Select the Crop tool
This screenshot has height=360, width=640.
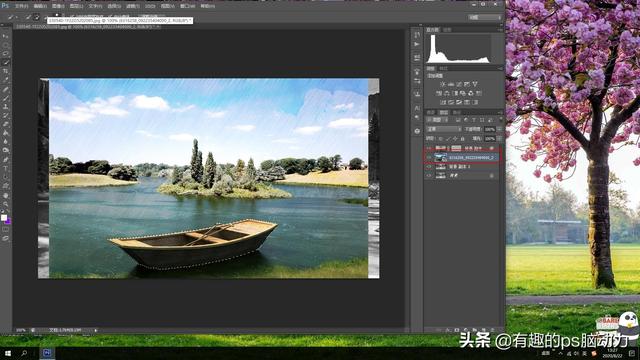(5, 71)
